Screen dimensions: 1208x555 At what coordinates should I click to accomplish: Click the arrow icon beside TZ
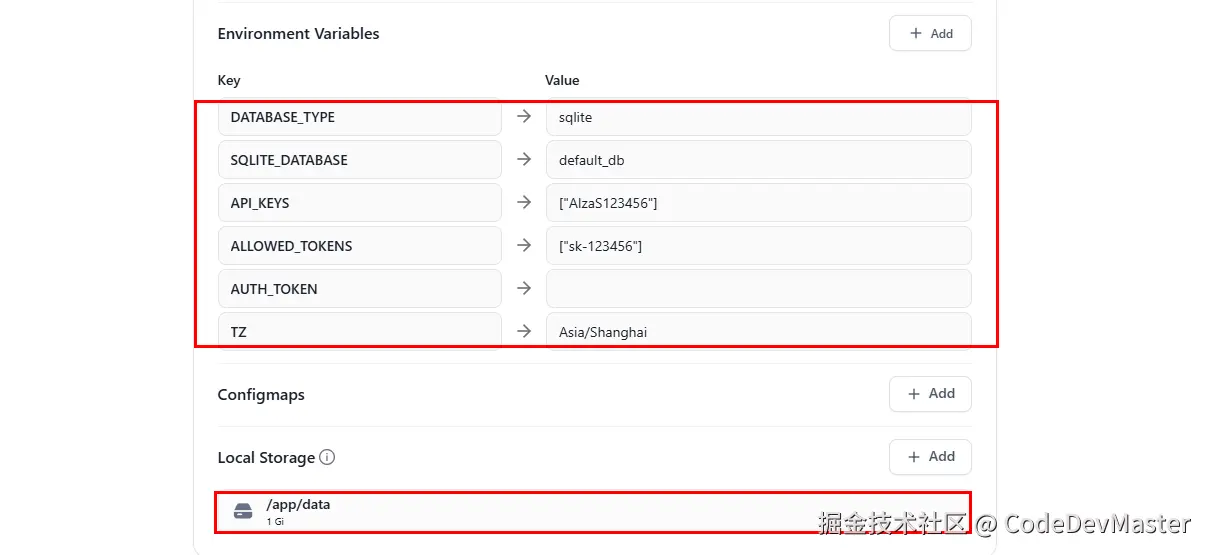coord(524,331)
